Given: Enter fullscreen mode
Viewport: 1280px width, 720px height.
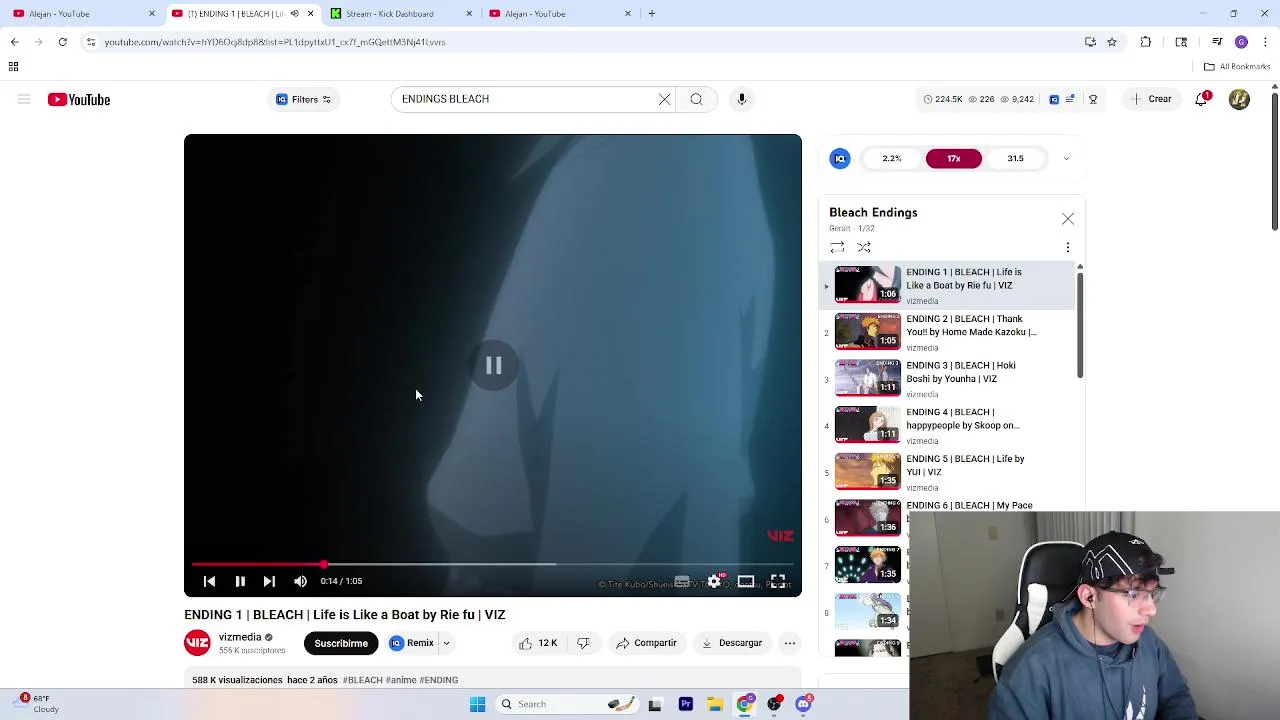Looking at the screenshot, I should (x=778, y=581).
